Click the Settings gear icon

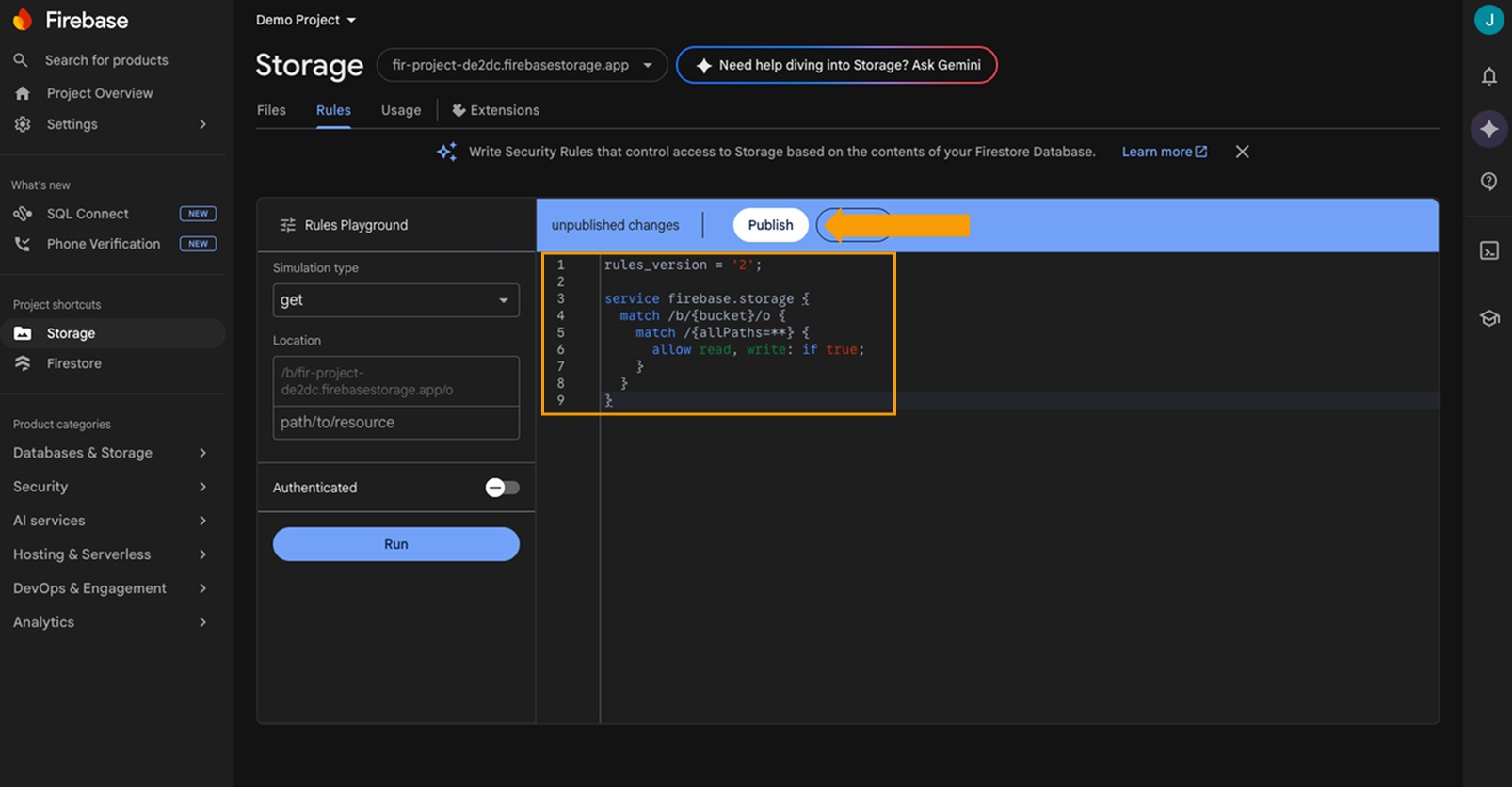23,124
